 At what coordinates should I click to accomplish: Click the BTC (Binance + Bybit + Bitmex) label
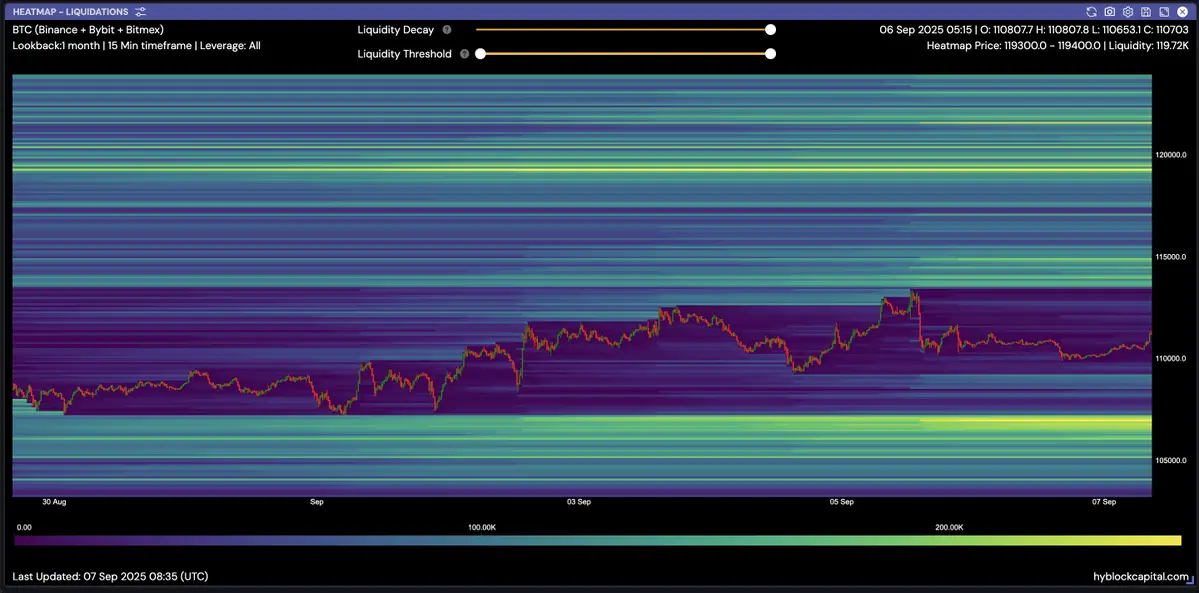coord(89,30)
